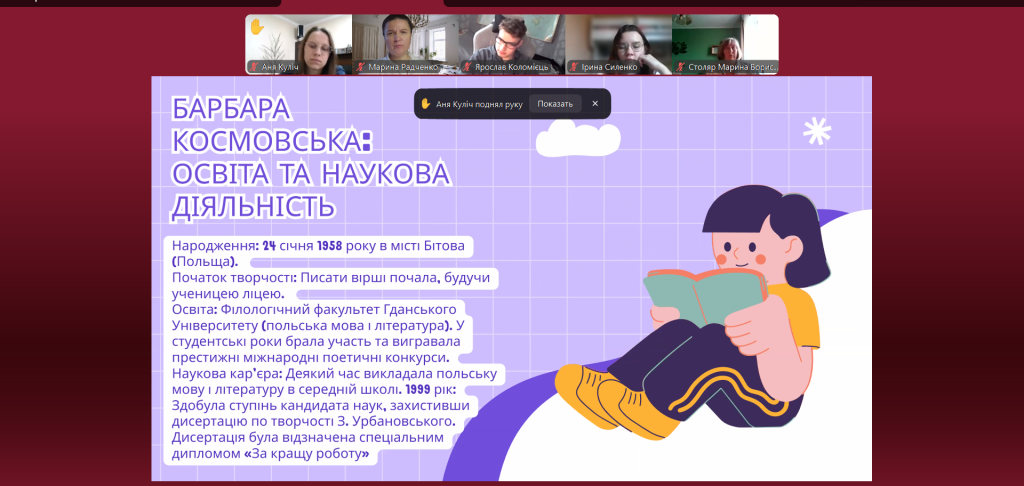This screenshot has width=1024, height=486.
Task: Select Марина Радченко's video tile
Action: [405, 40]
